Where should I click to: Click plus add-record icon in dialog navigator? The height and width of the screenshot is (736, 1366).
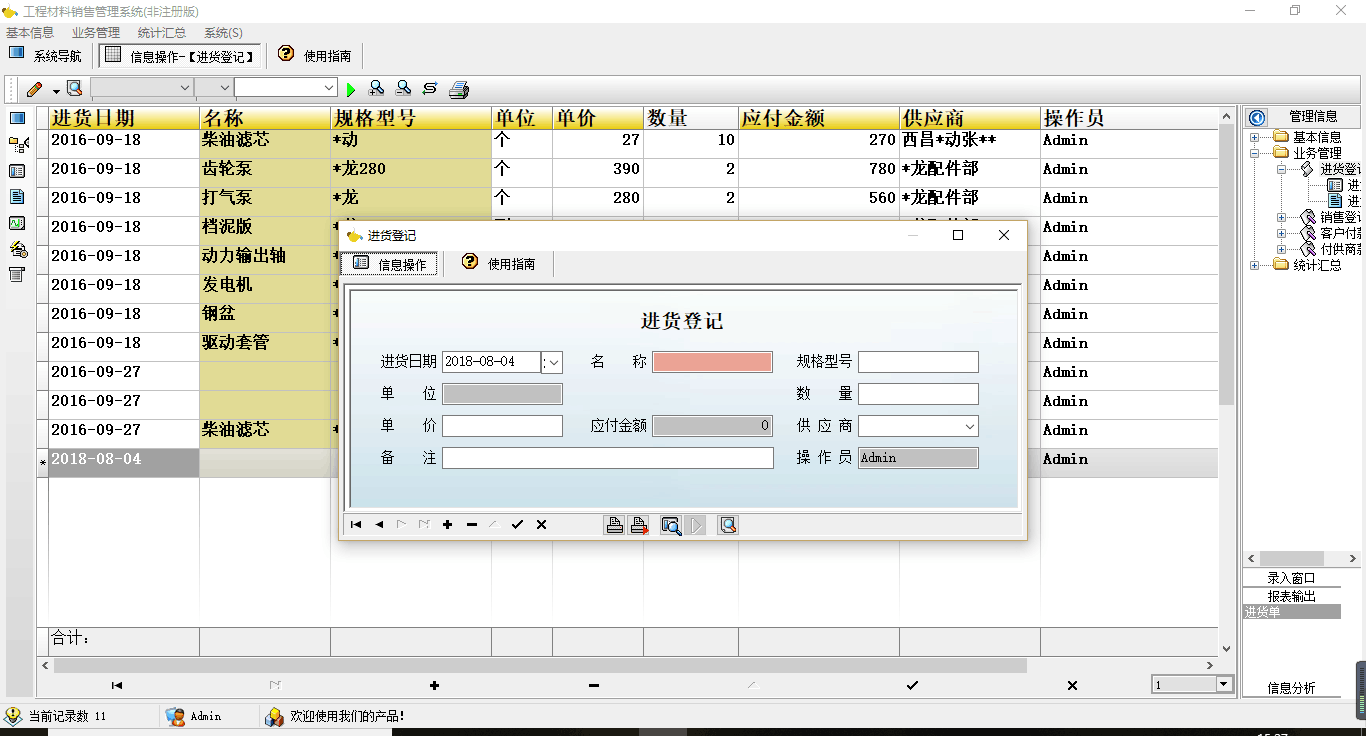tap(447, 525)
